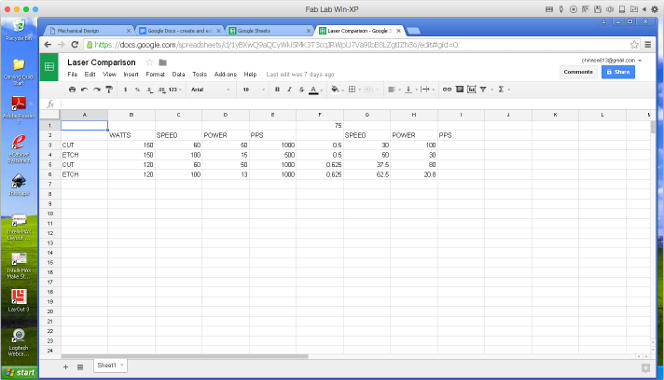Open the Help menu
This screenshot has width=664, height=380.
tap(250, 74)
